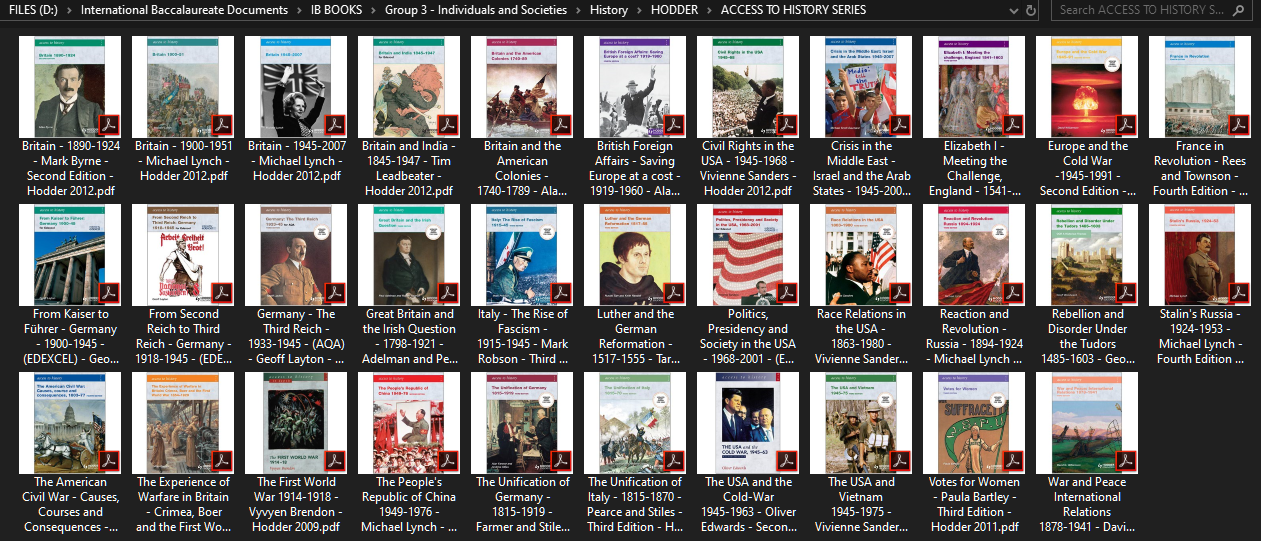Click file name The First World War 1914-1918
Screen dimensions: 1261x541
(296, 504)
